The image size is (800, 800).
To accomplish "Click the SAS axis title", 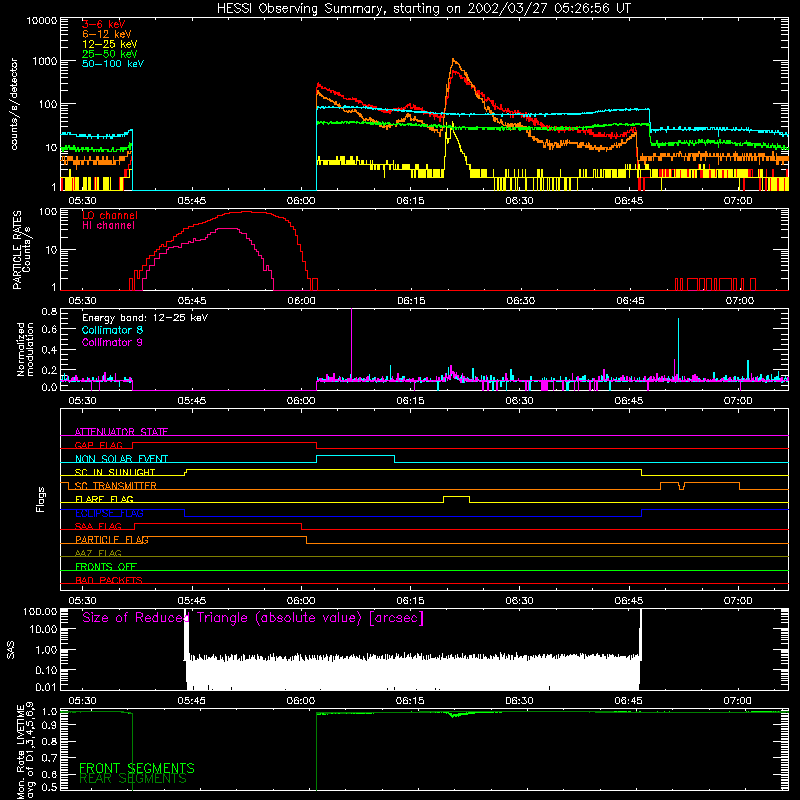I will pyautogui.click(x=11, y=649).
